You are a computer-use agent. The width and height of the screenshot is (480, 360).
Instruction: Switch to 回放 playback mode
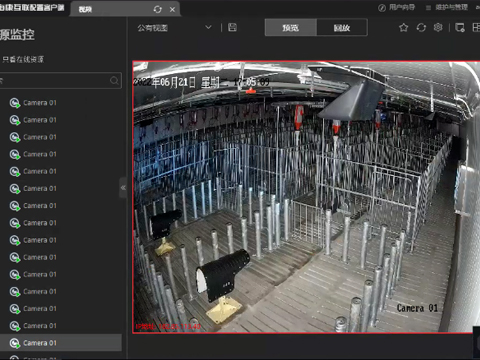click(342, 28)
